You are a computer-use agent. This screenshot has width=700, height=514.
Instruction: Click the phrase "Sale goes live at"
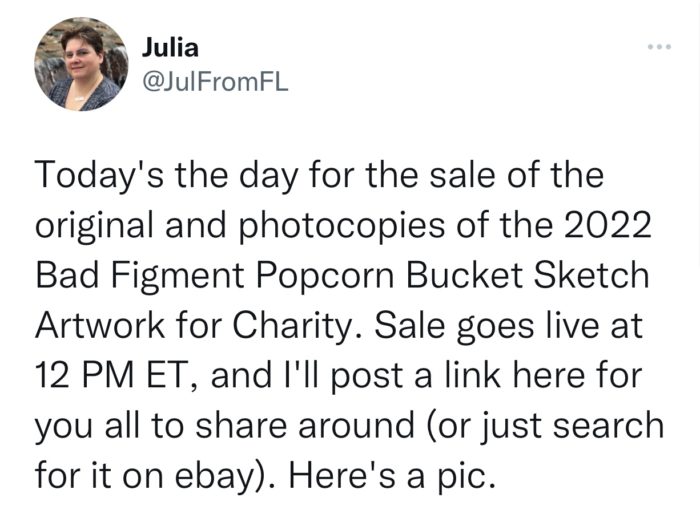coord(508,326)
